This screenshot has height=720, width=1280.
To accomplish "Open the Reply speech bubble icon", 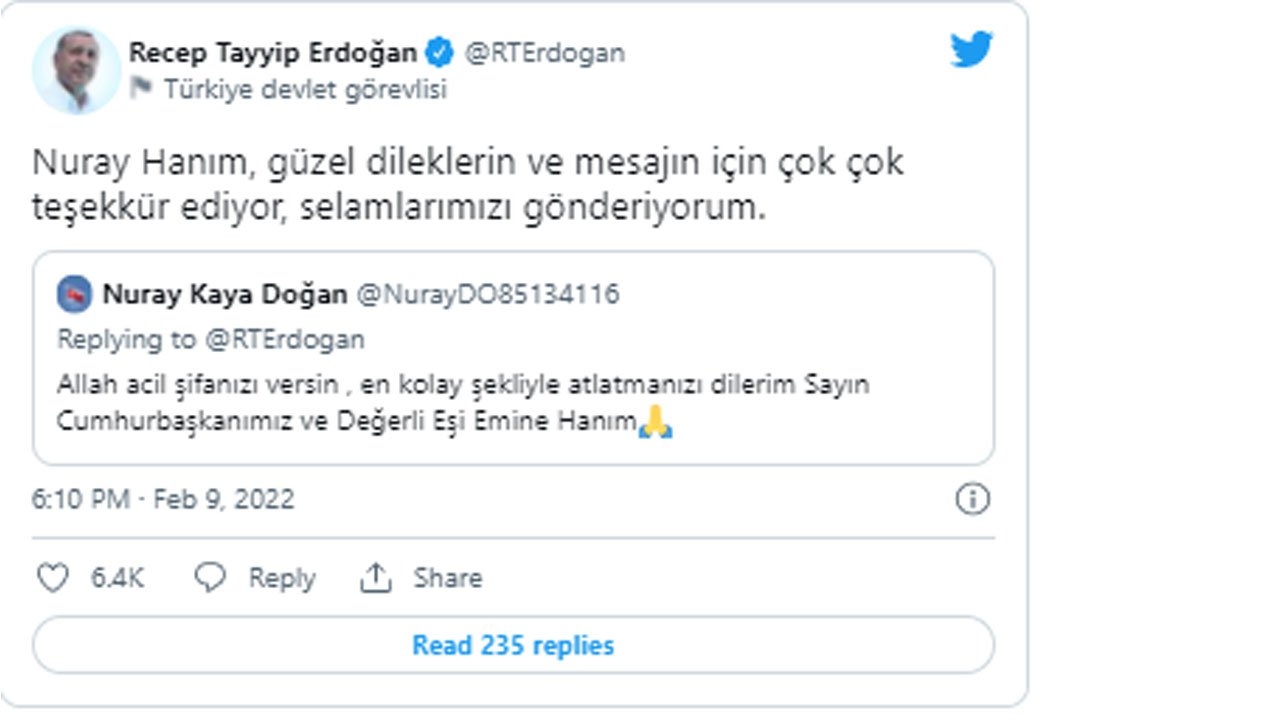I will point(209,577).
